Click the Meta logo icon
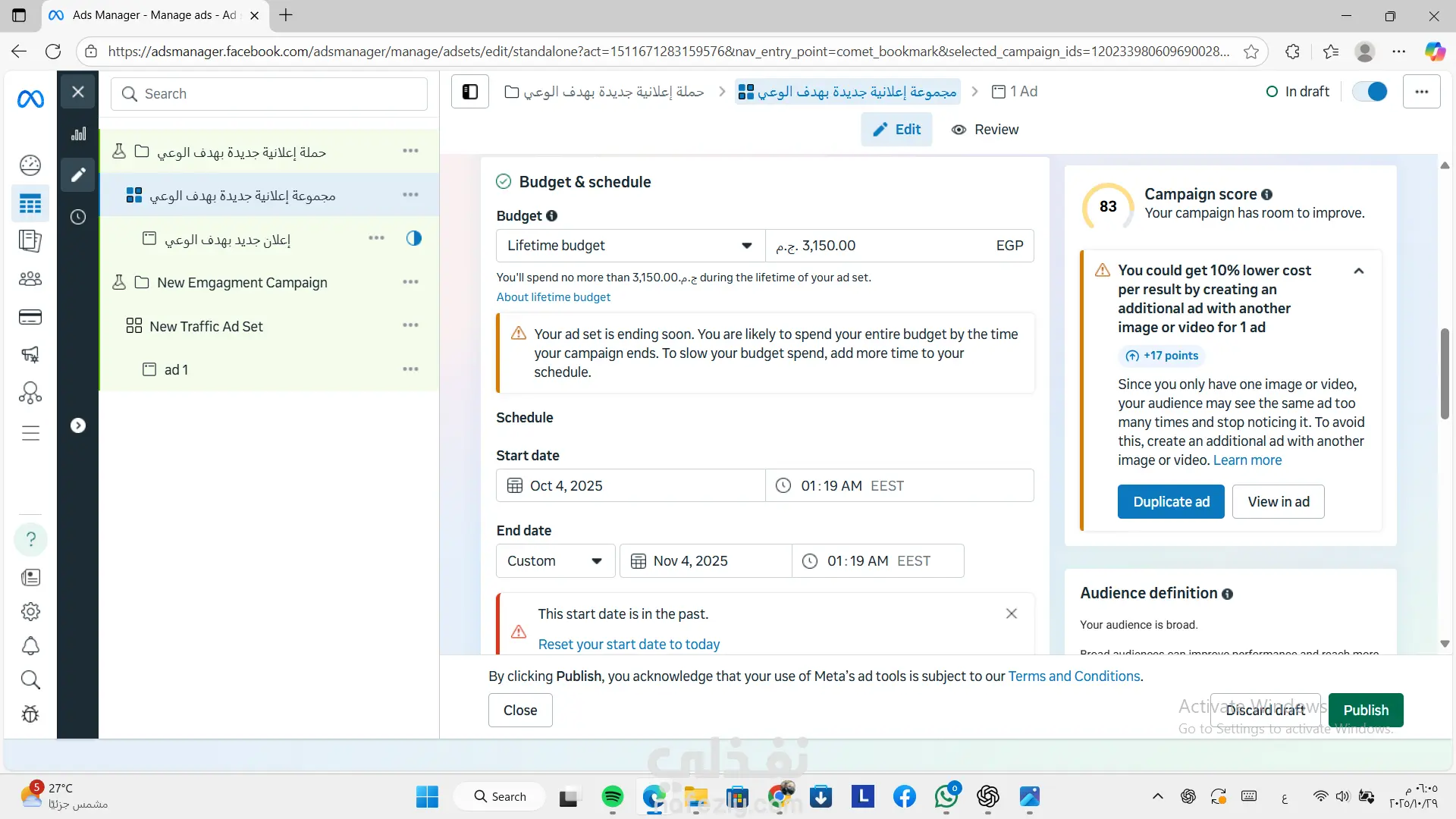1456x819 pixels. [x=30, y=99]
